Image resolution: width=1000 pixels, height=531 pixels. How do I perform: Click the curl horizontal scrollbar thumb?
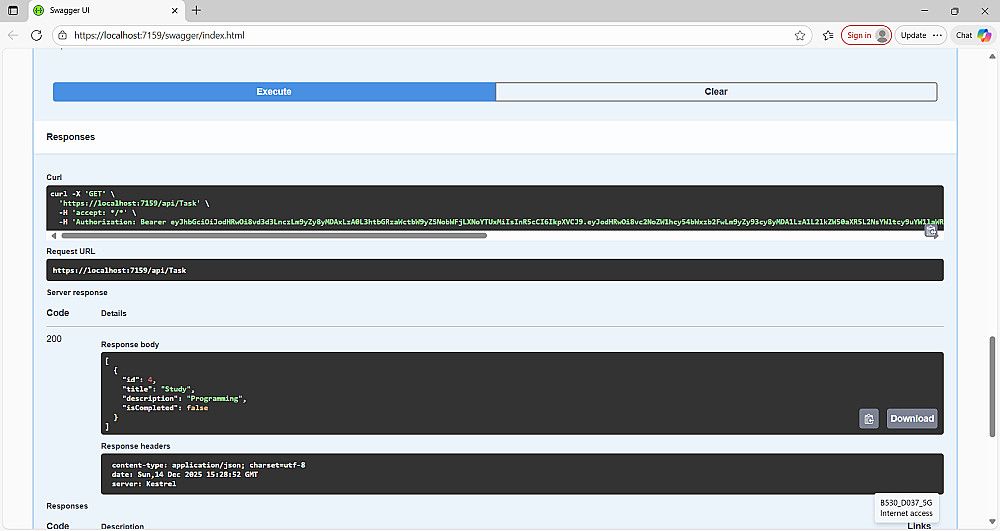274,236
